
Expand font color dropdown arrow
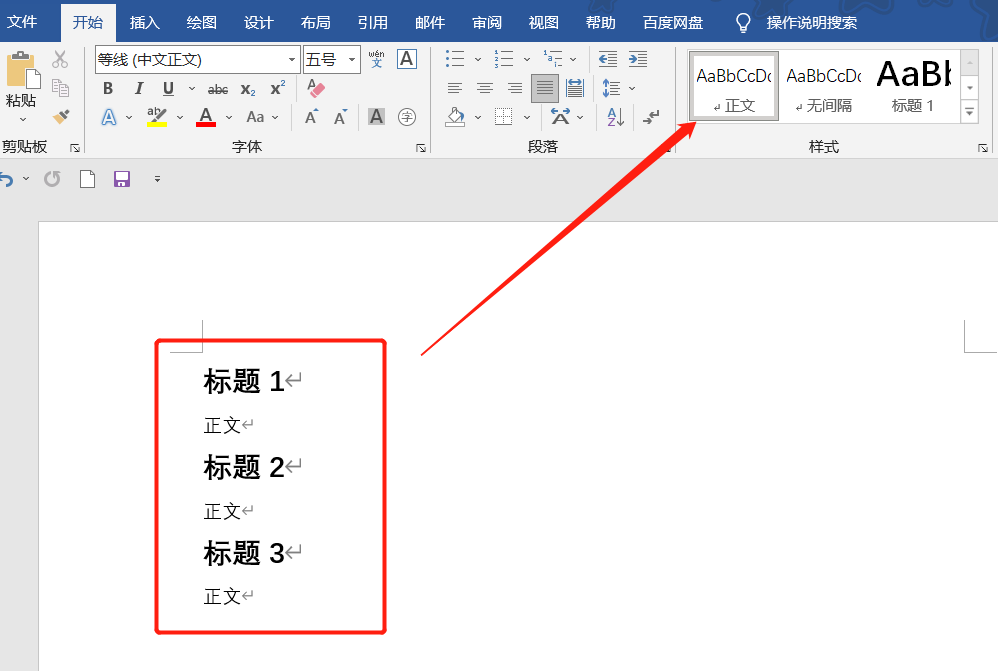228,117
